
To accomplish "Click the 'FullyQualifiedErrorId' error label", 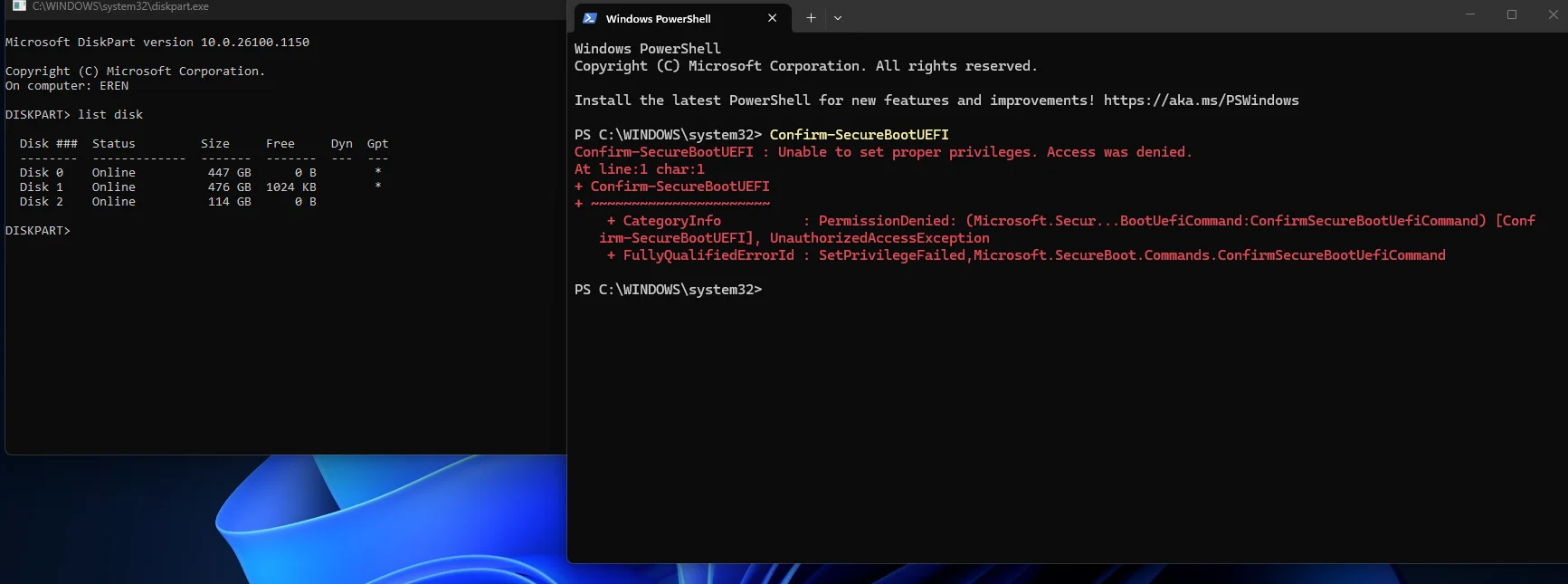I will point(708,255).
